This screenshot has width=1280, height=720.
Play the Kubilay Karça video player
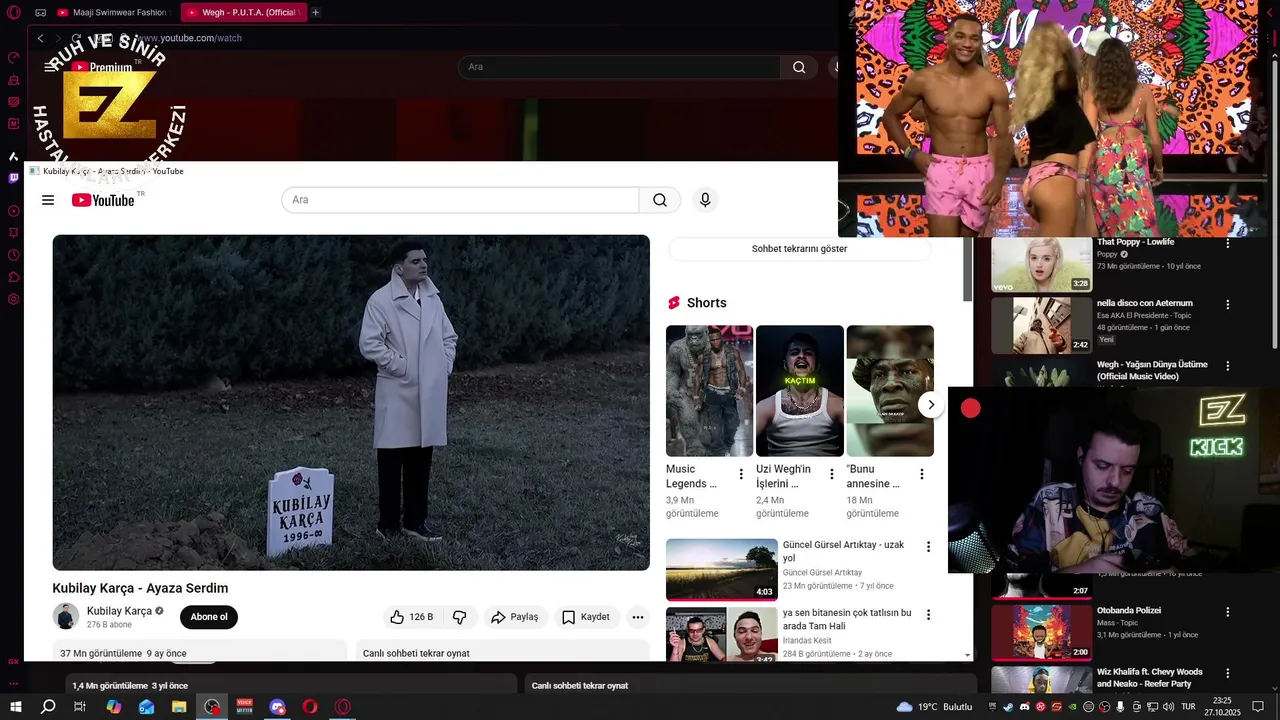tap(351, 403)
